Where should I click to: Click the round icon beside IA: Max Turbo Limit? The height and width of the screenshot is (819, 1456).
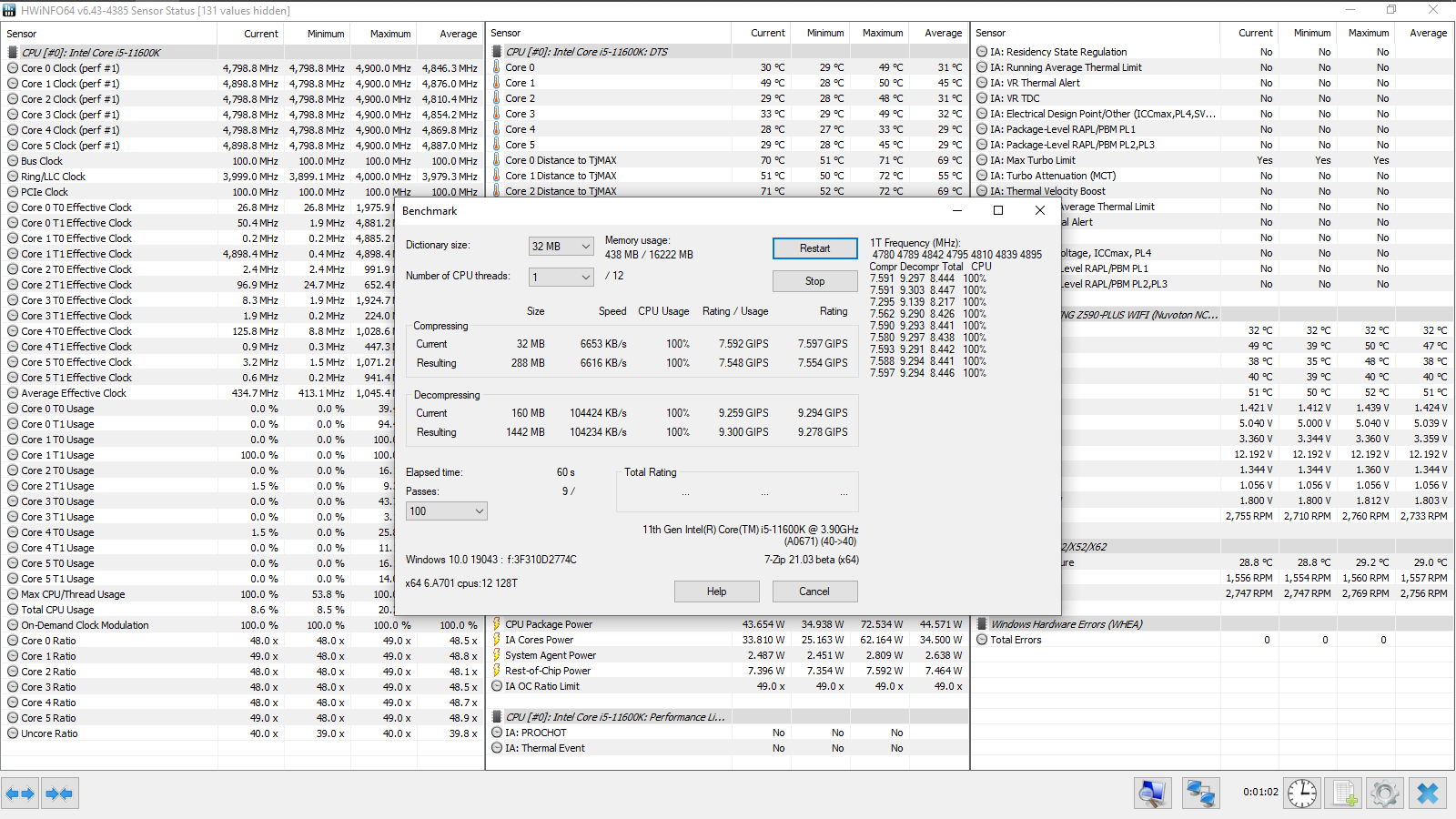[982, 160]
